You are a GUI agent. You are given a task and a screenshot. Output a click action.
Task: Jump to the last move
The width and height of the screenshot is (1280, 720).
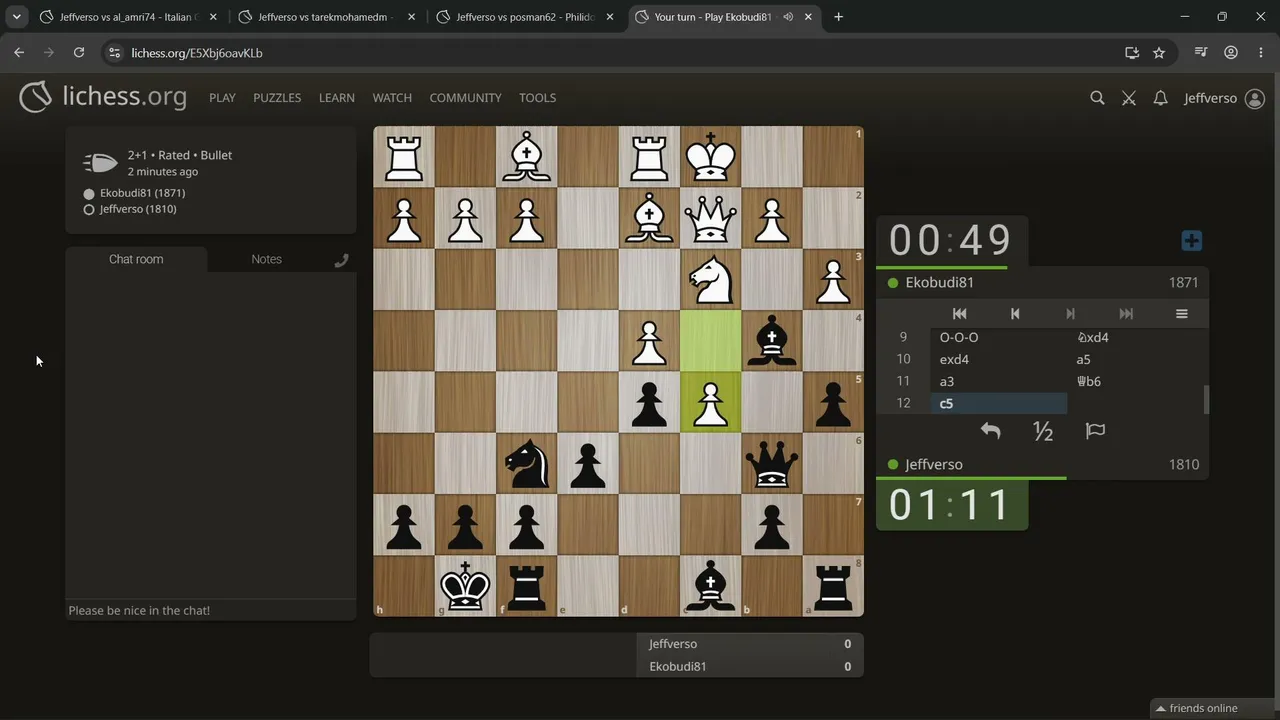(x=1126, y=314)
